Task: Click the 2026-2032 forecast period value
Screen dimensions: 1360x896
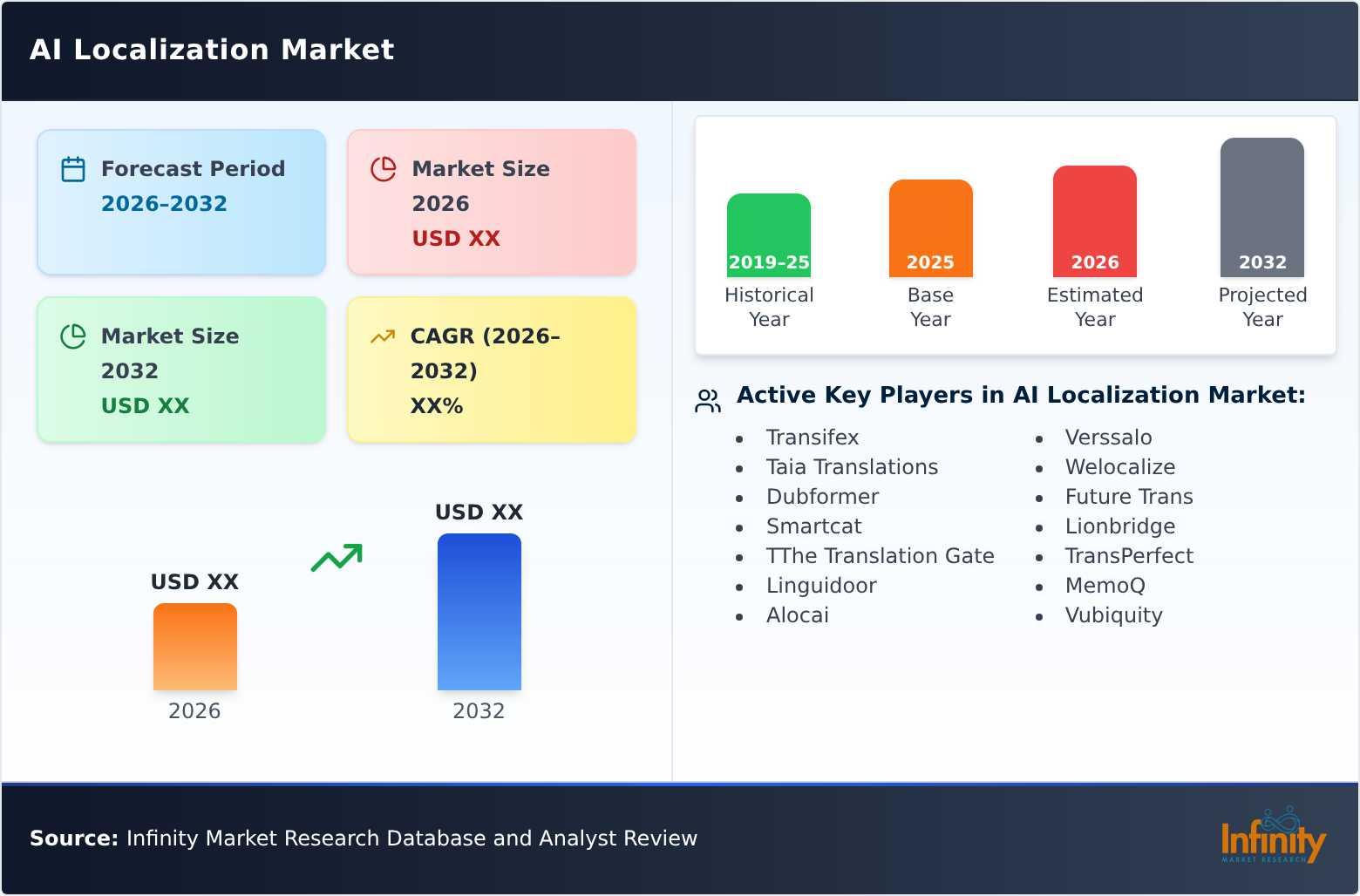Action: click(164, 204)
